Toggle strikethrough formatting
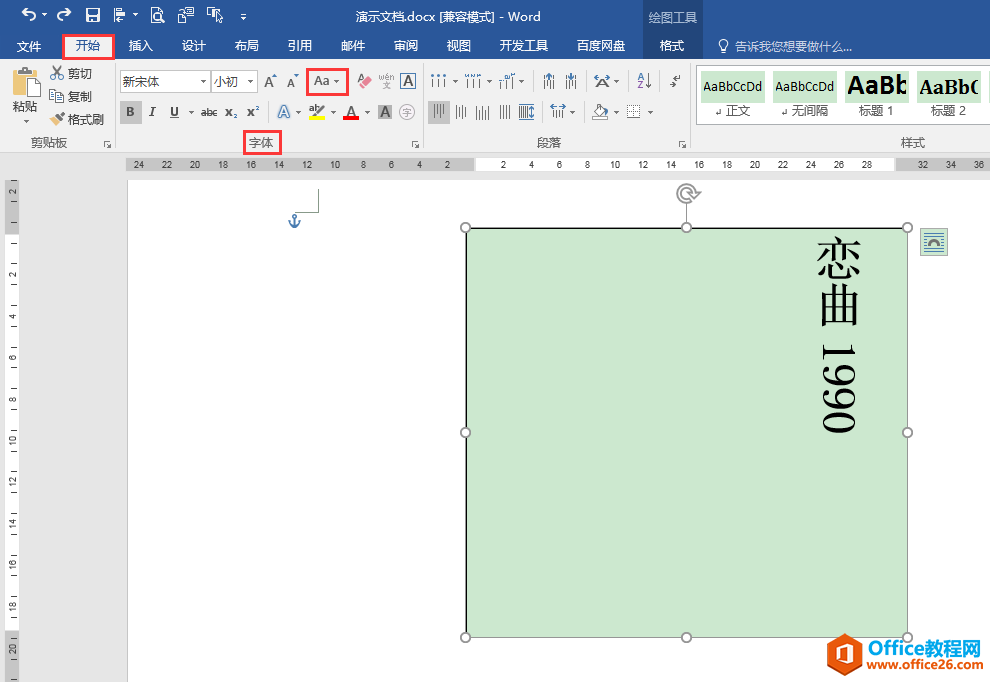Viewport: 990px width, 682px height. 208,112
